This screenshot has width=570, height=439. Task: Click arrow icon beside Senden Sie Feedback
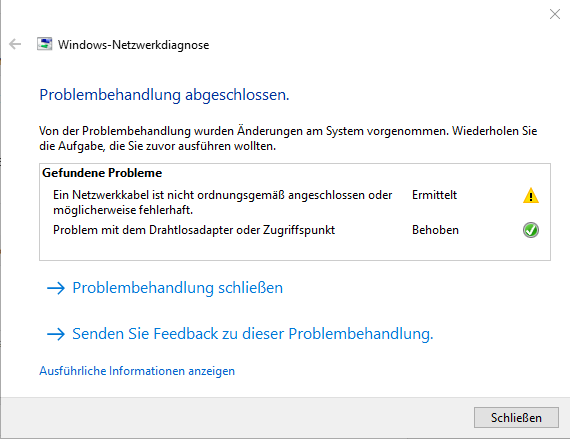(56, 334)
